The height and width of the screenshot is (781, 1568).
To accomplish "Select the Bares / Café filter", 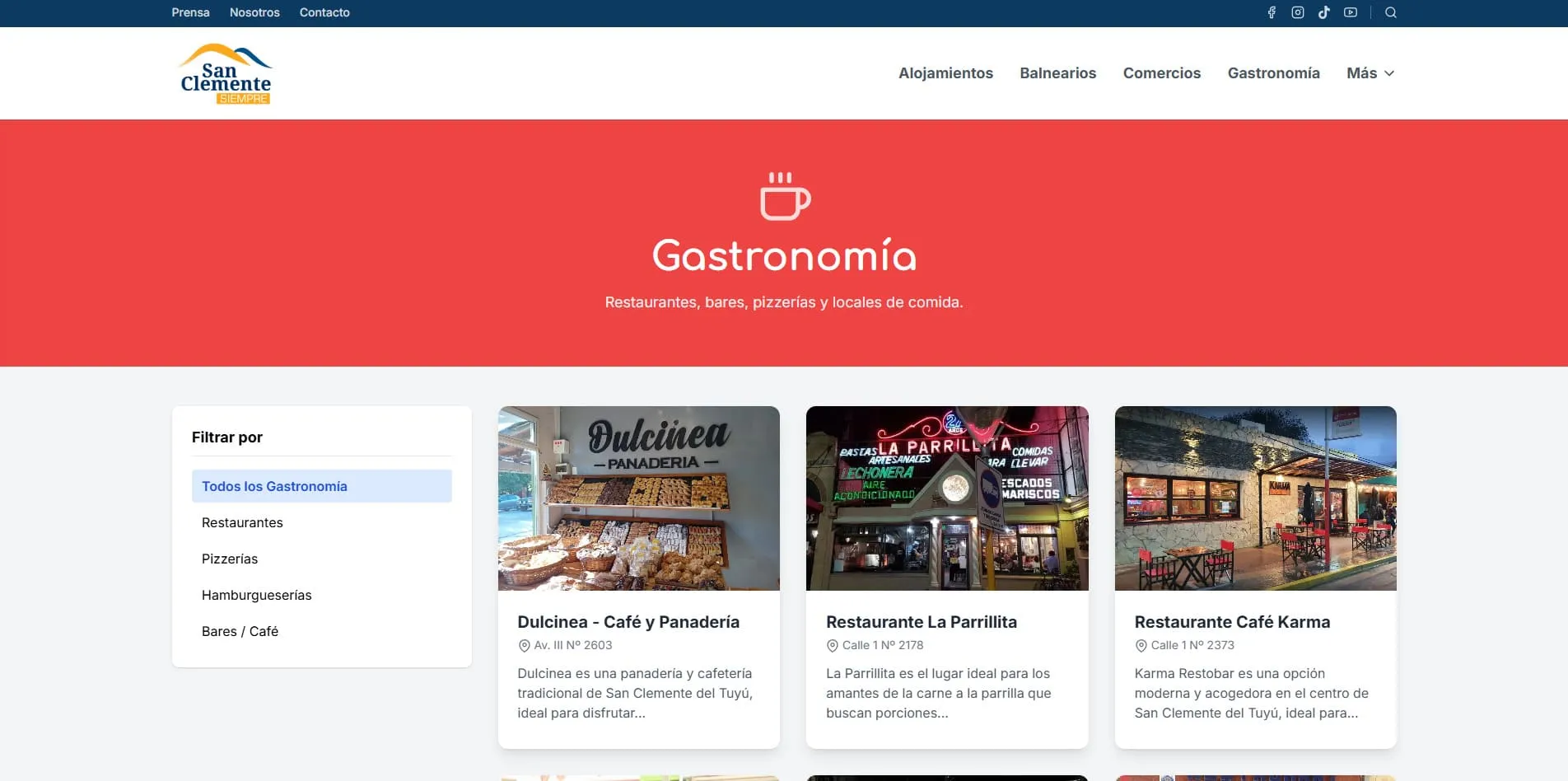I will 321,631.
